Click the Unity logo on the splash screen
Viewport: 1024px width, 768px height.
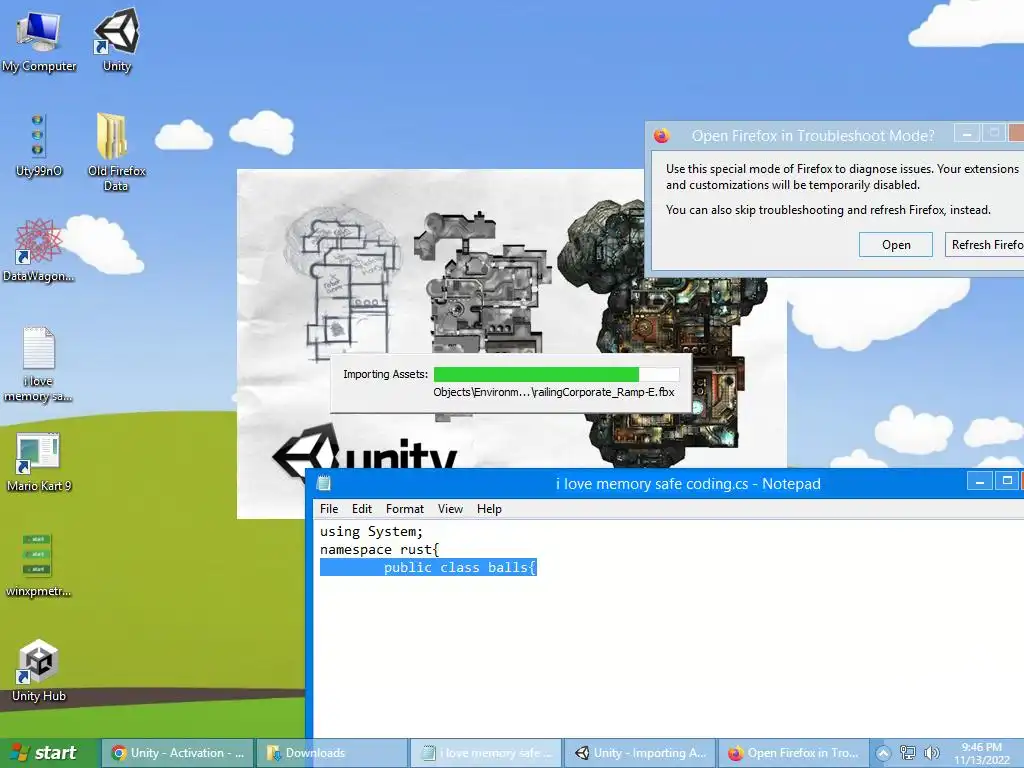(x=363, y=451)
